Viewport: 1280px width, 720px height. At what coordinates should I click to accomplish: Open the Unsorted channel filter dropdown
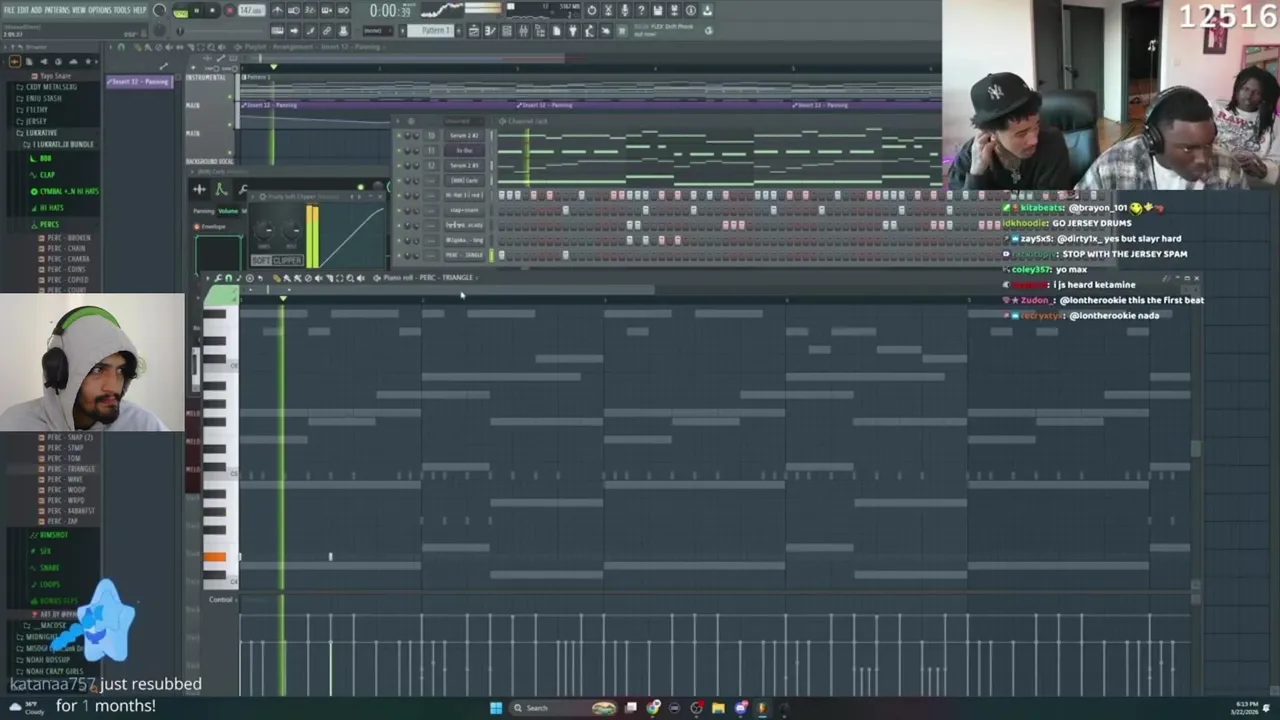click(464, 121)
